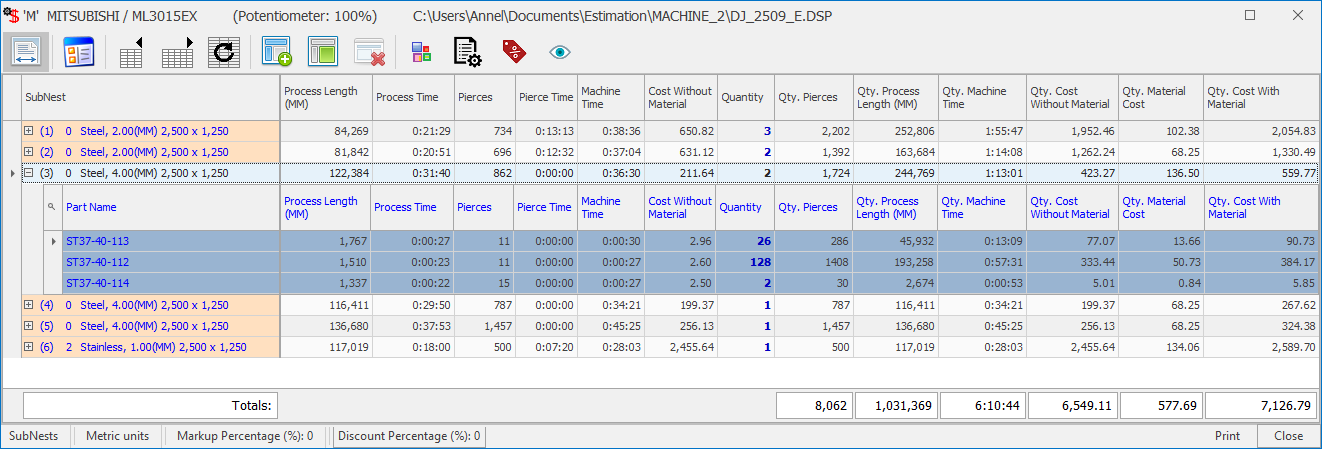Screen dimensions: 1322x449
Task: Sort by Part Name column header
Action: click(x=171, y=207)
